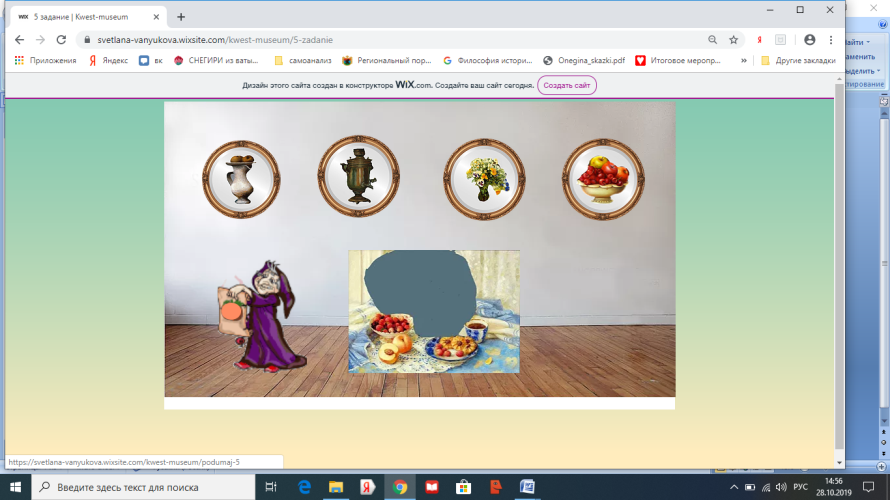Select the jug with oranges frame
The height and width of the screenshot is (500, 890).
tap(241, 179)
